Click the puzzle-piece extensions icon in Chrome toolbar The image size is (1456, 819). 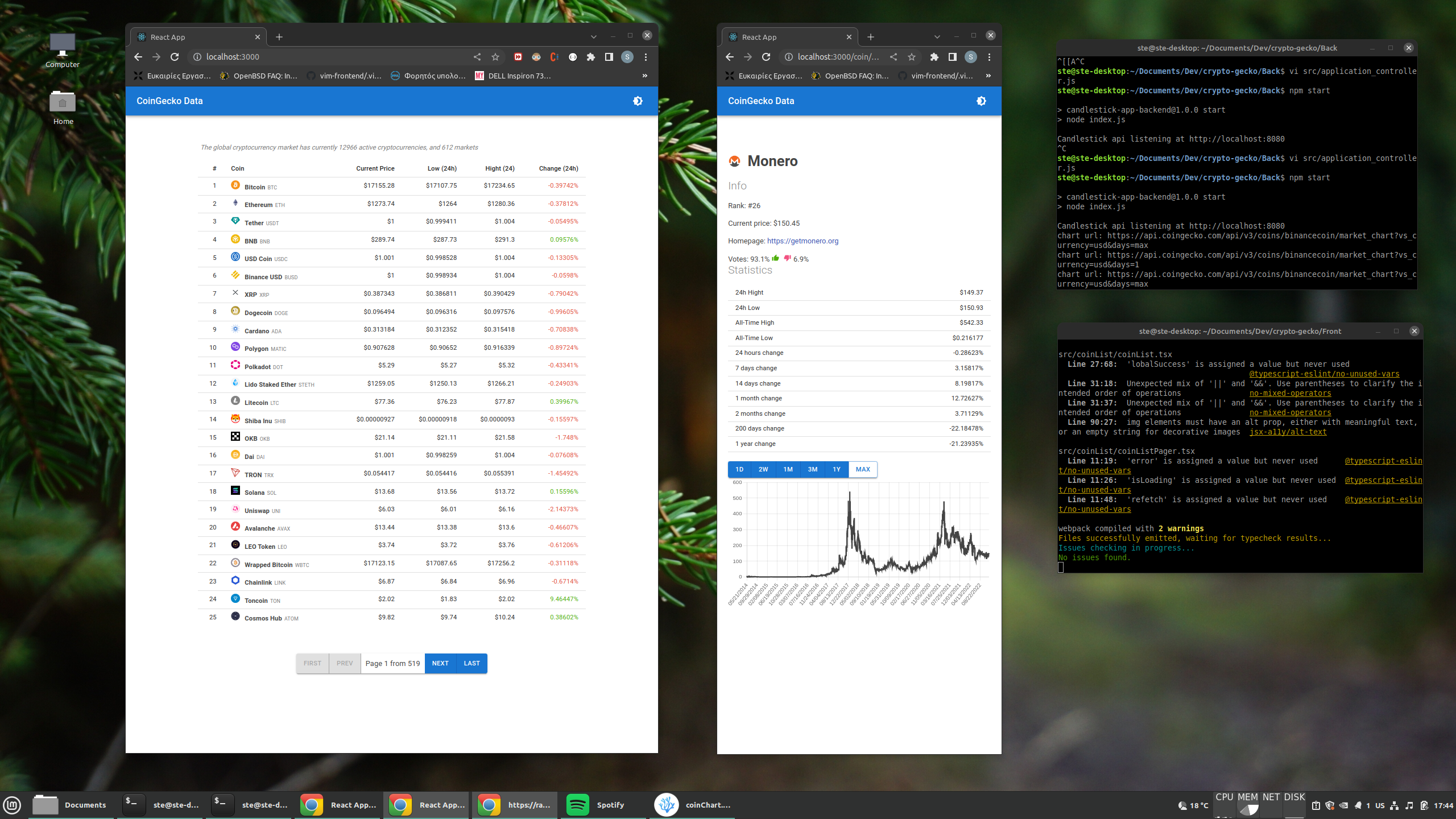click(x=590, y=57)
